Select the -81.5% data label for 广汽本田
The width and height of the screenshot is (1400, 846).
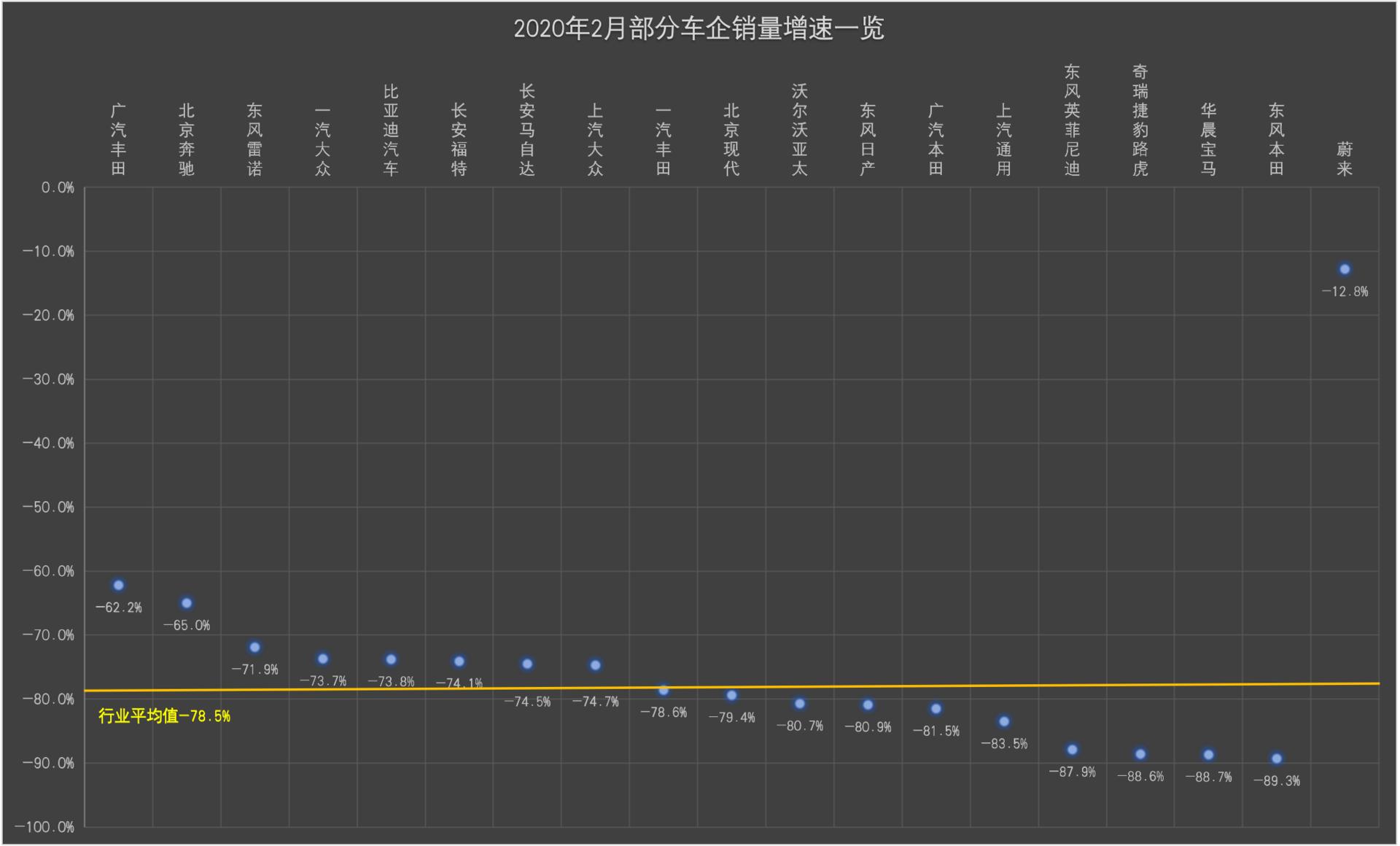pos(936,731)
